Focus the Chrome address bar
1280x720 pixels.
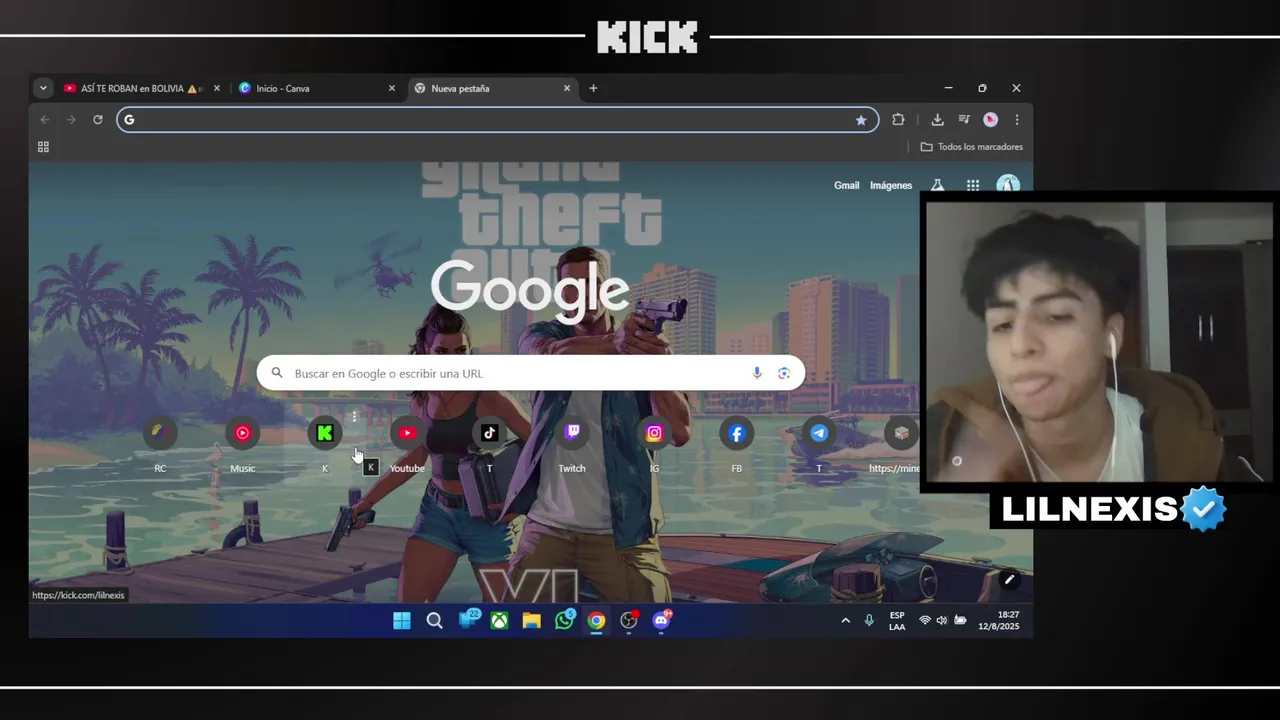[497, 120]
